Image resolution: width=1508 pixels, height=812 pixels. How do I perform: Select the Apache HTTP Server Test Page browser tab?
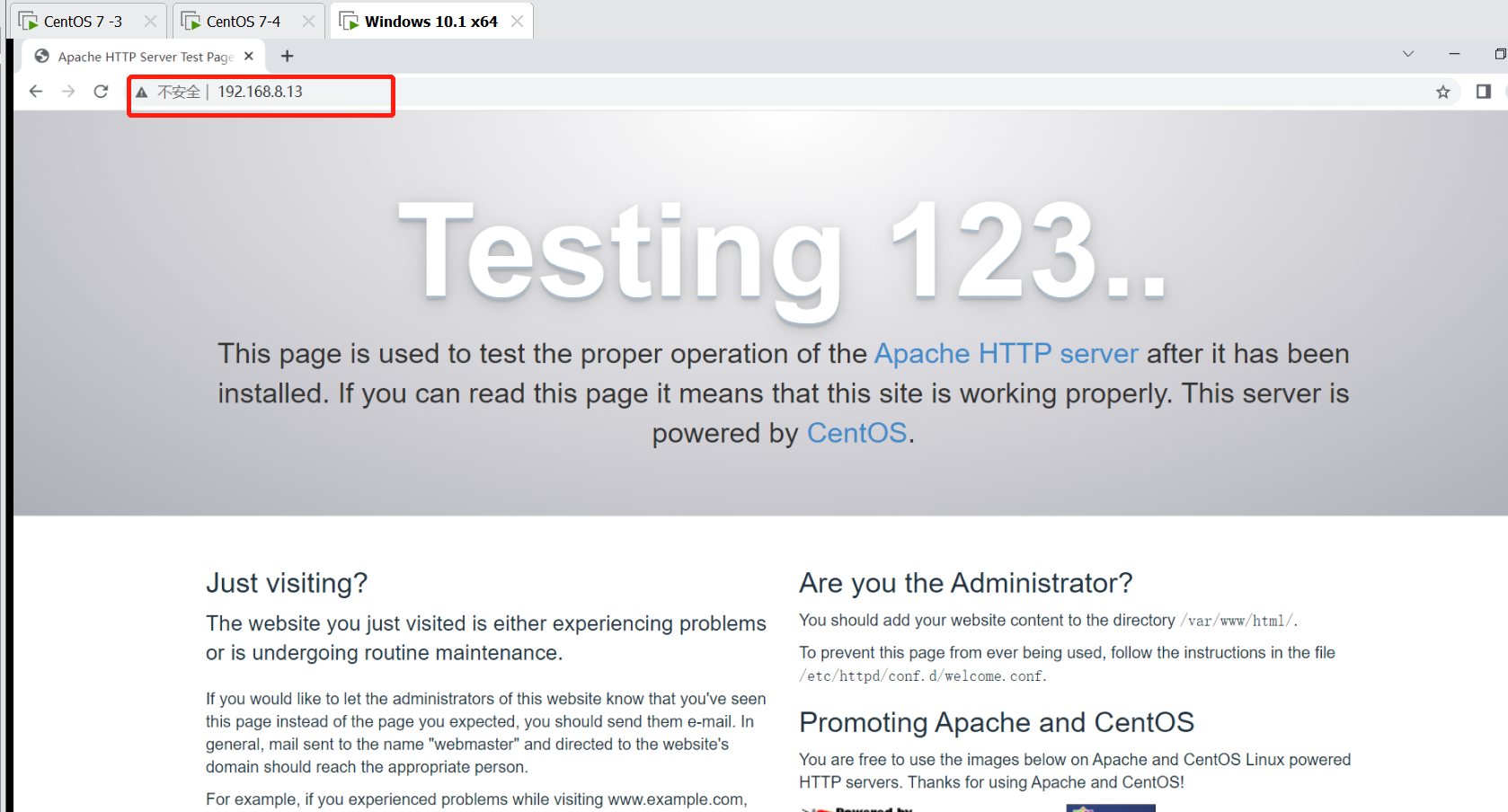[144, 57]
